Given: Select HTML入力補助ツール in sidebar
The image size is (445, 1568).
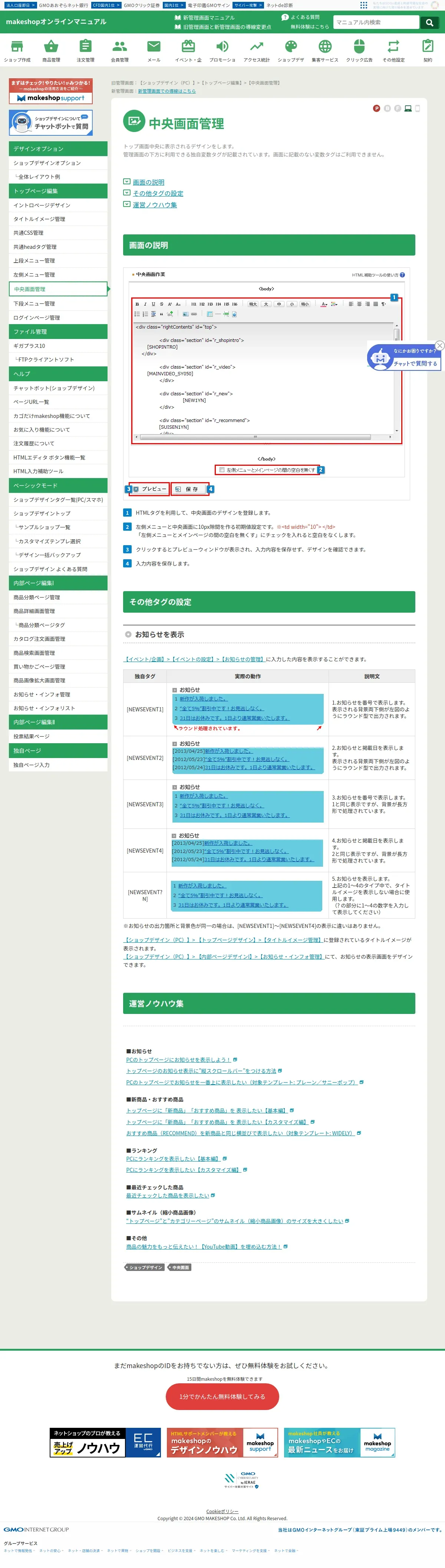Looking at the screenshot, I should click(x=58, y=472).
